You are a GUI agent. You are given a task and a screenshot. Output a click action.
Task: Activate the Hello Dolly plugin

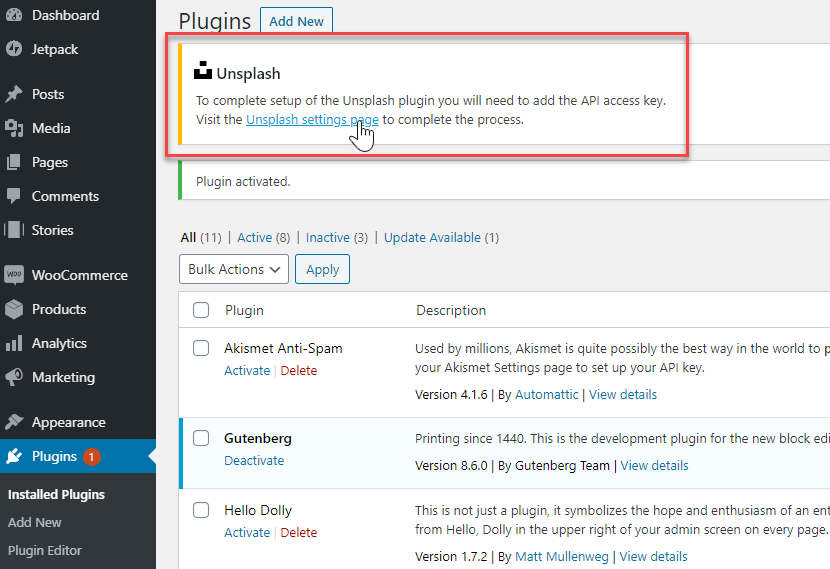point(247,532)
